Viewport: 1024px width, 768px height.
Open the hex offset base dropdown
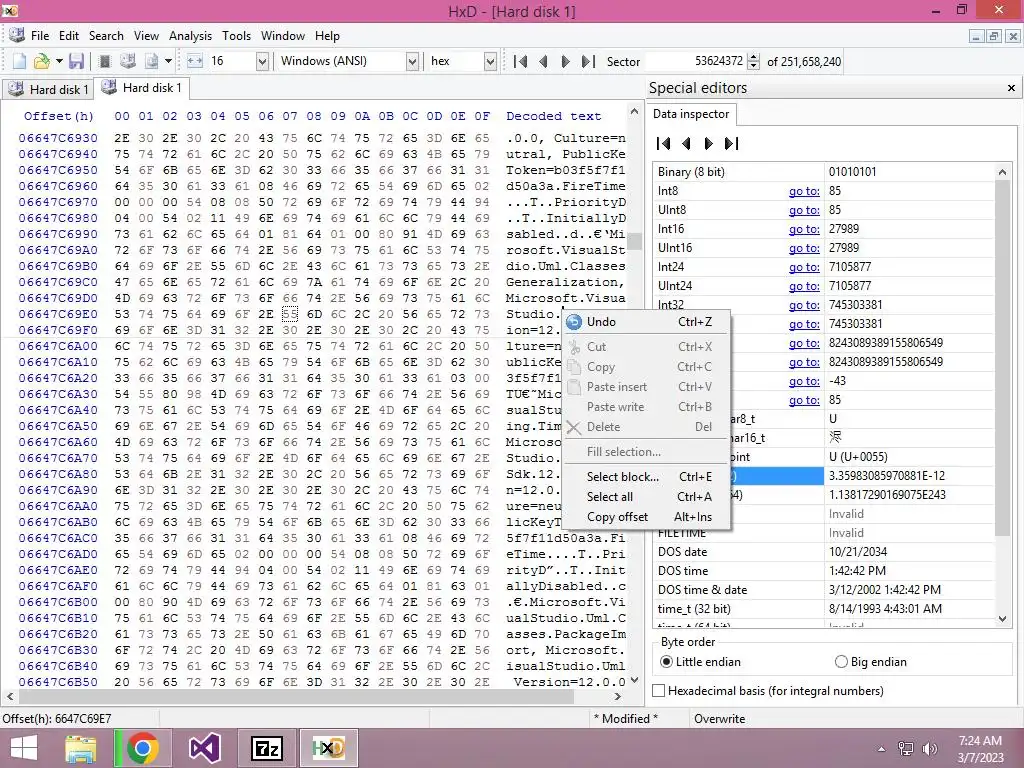[490, 61]
